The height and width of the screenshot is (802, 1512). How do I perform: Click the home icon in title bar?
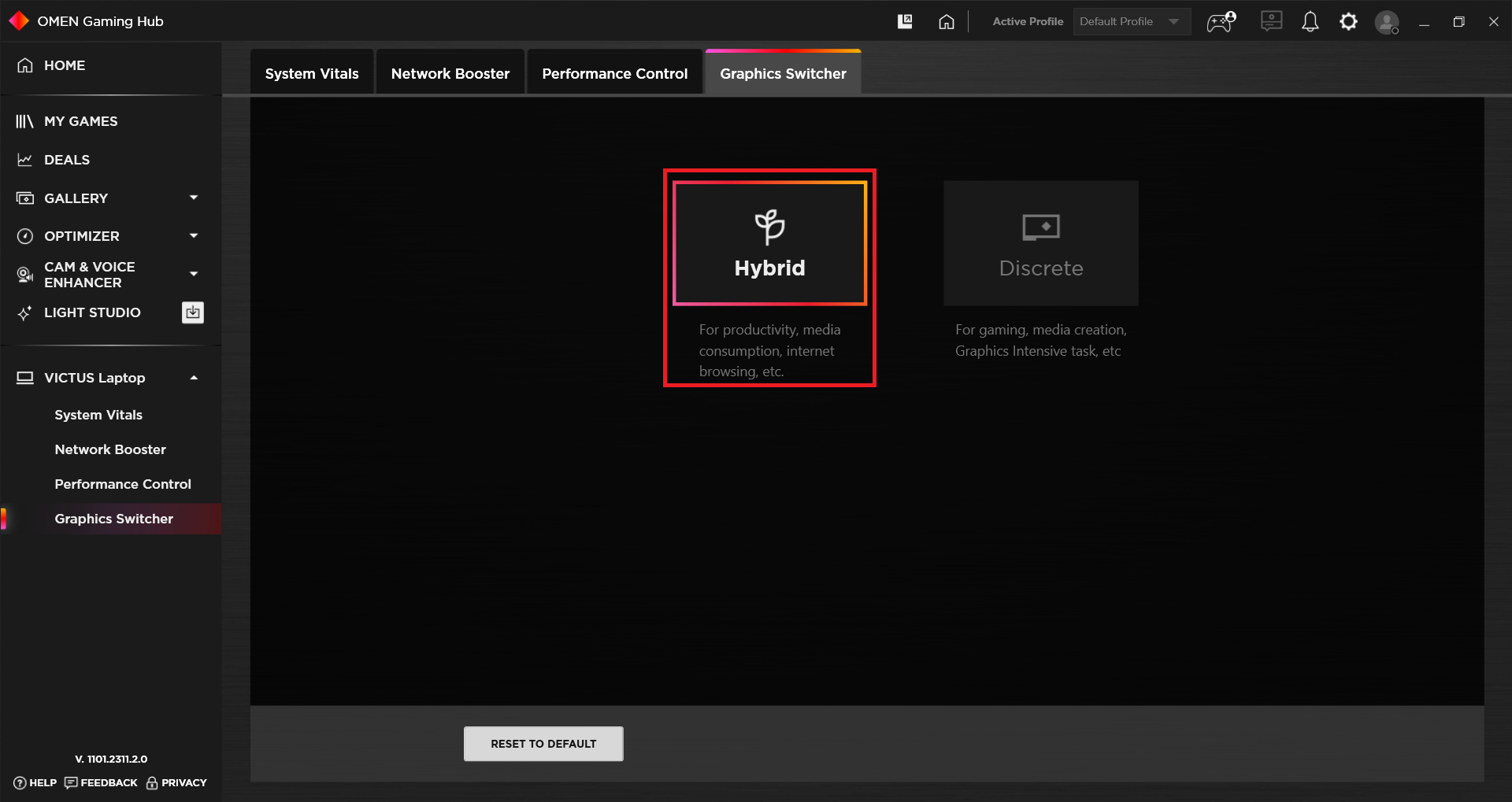[947, 21]
